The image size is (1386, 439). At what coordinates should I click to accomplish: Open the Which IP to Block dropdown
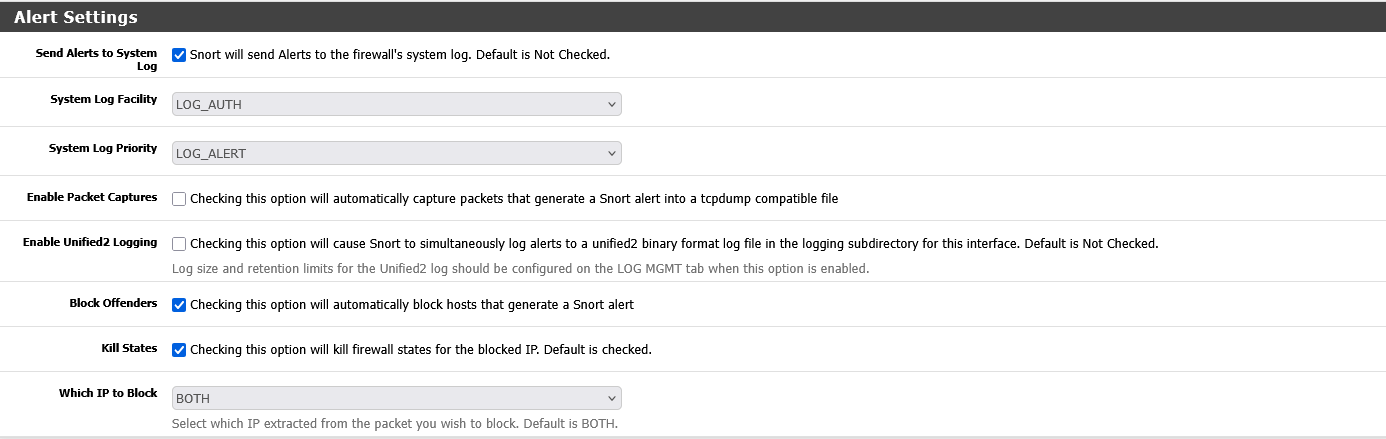click(x=396, y=398)
